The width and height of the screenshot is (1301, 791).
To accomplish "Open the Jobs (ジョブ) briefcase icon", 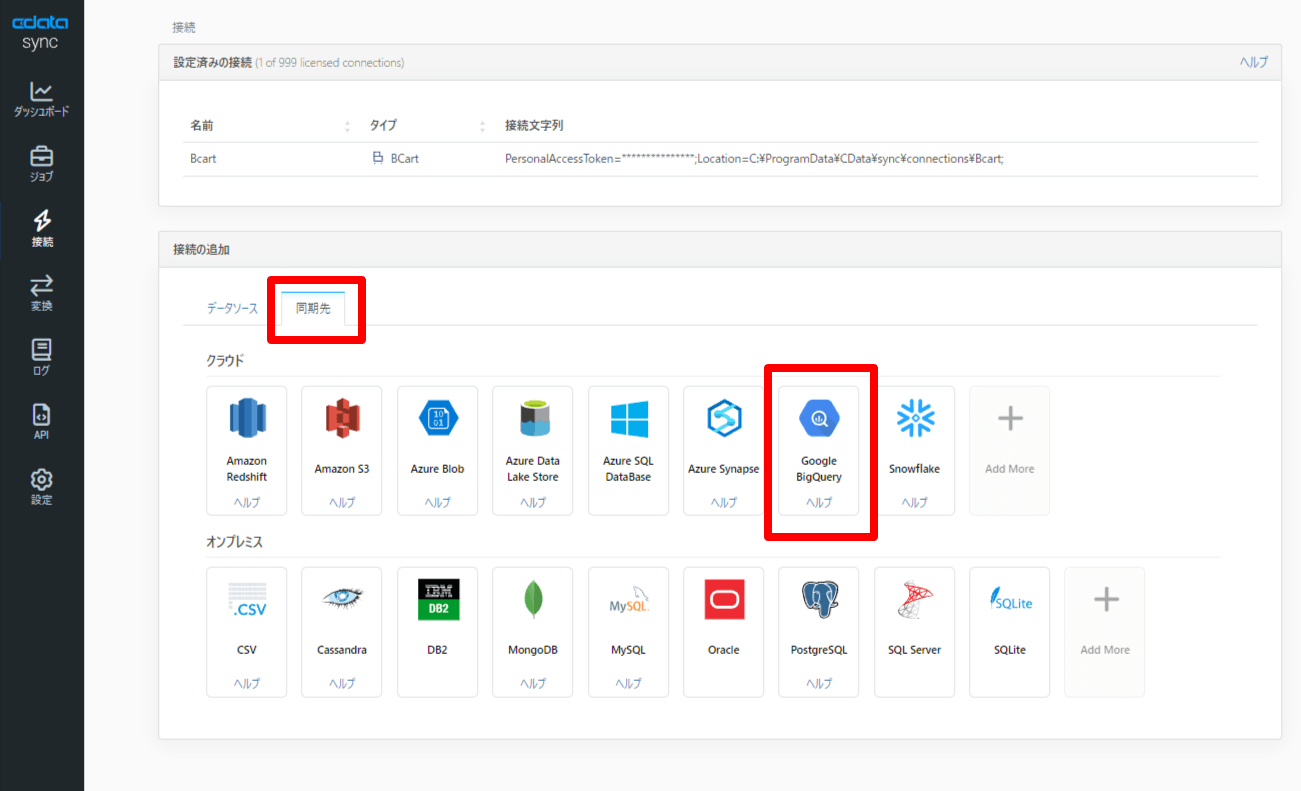I will (41, 164).
